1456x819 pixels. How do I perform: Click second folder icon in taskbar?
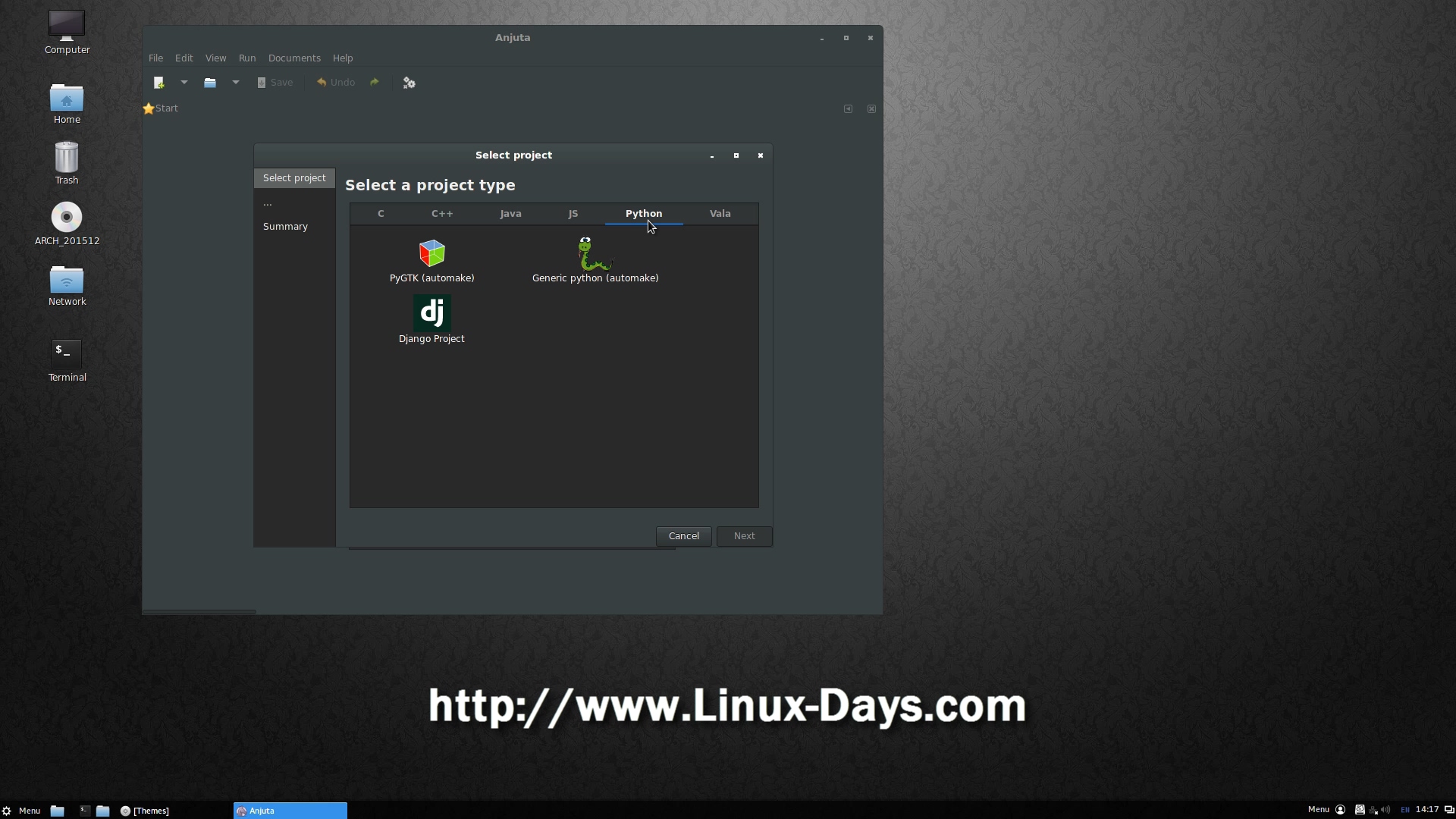click(x=103, y=811)
